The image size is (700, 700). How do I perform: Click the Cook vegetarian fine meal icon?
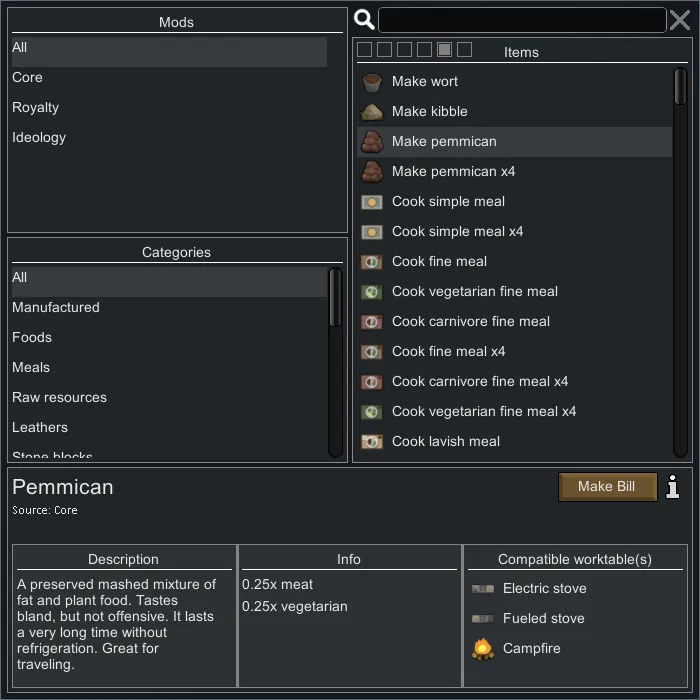(x=372, y=292)
